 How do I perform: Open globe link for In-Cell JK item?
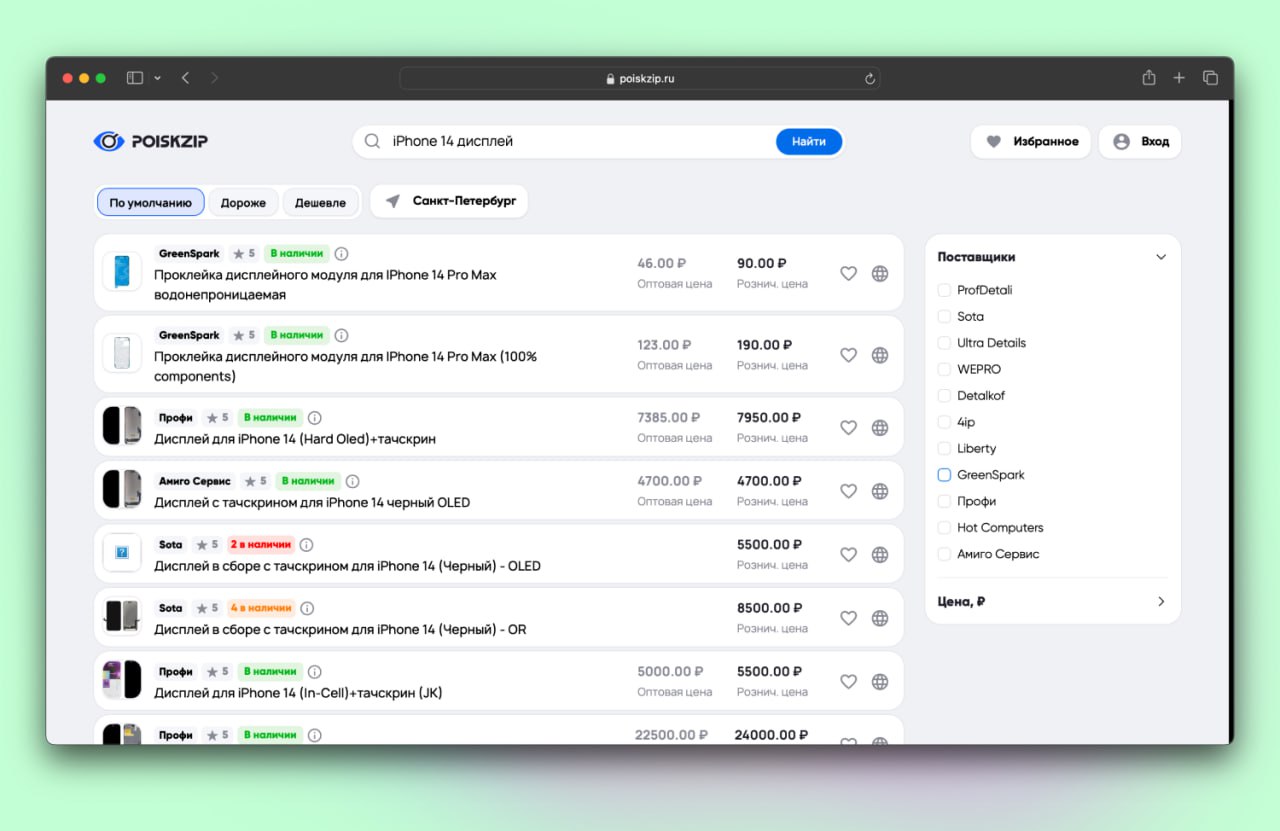pyautogui.click(x=880, y=681)
